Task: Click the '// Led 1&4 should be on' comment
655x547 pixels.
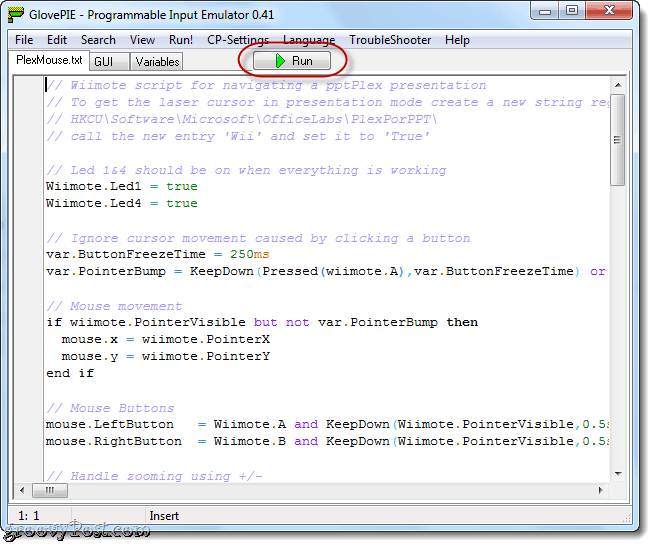Action: tap(246, 170)
